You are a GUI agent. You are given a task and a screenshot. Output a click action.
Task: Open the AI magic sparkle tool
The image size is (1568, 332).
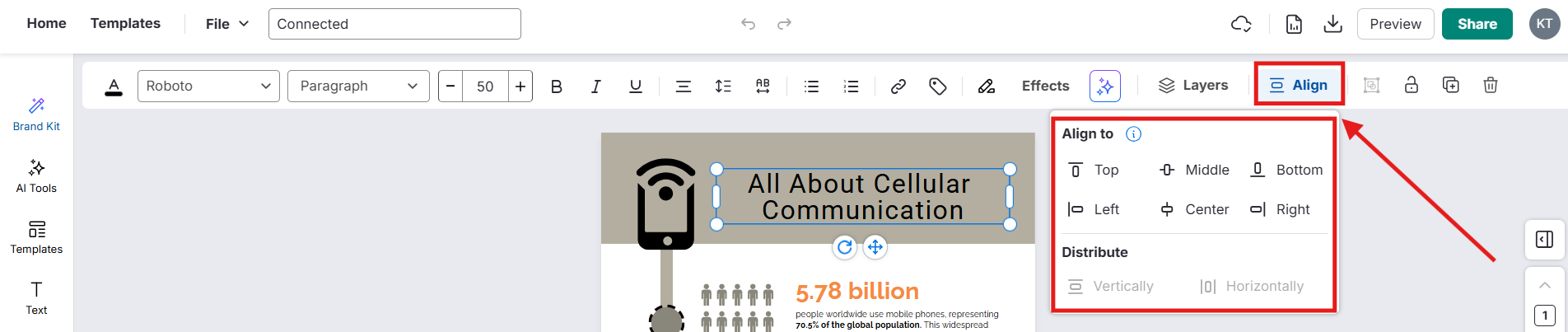point(1104,87)
